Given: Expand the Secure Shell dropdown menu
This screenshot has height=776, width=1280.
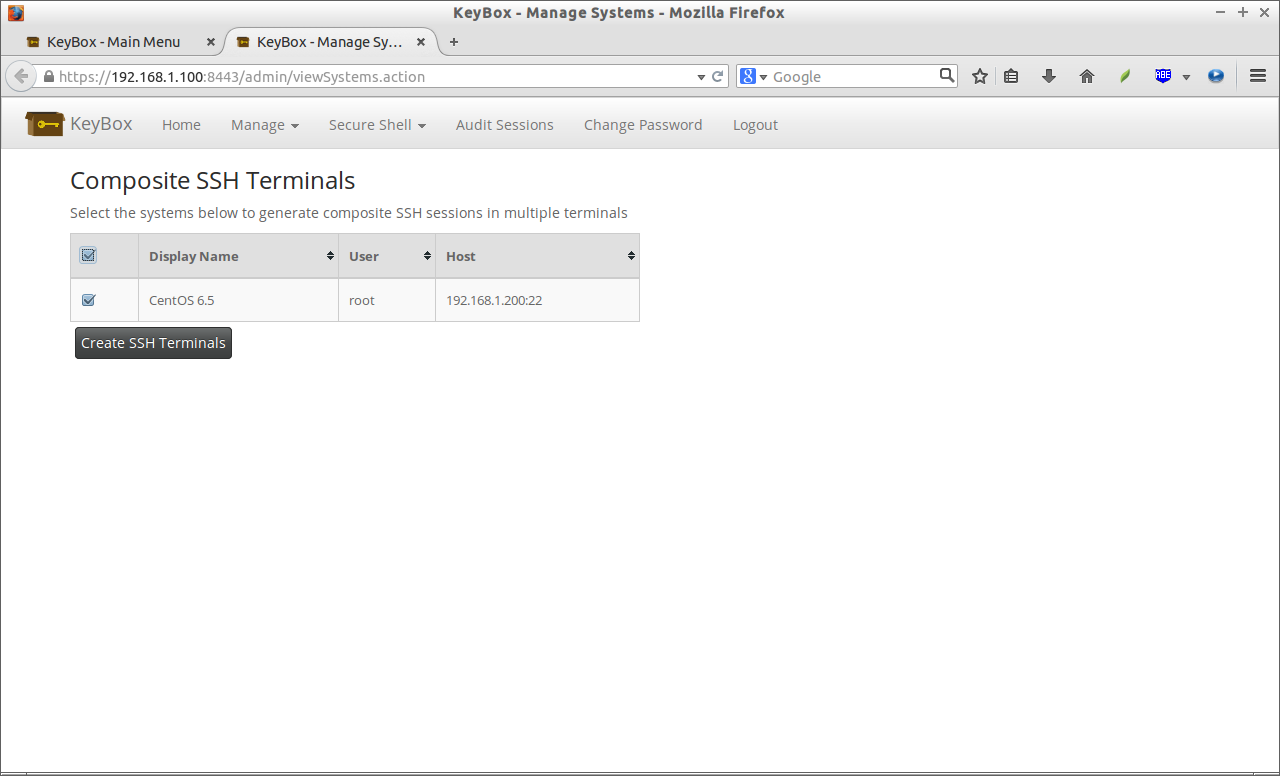Looking at the screenshot, I should pos(377,125).
